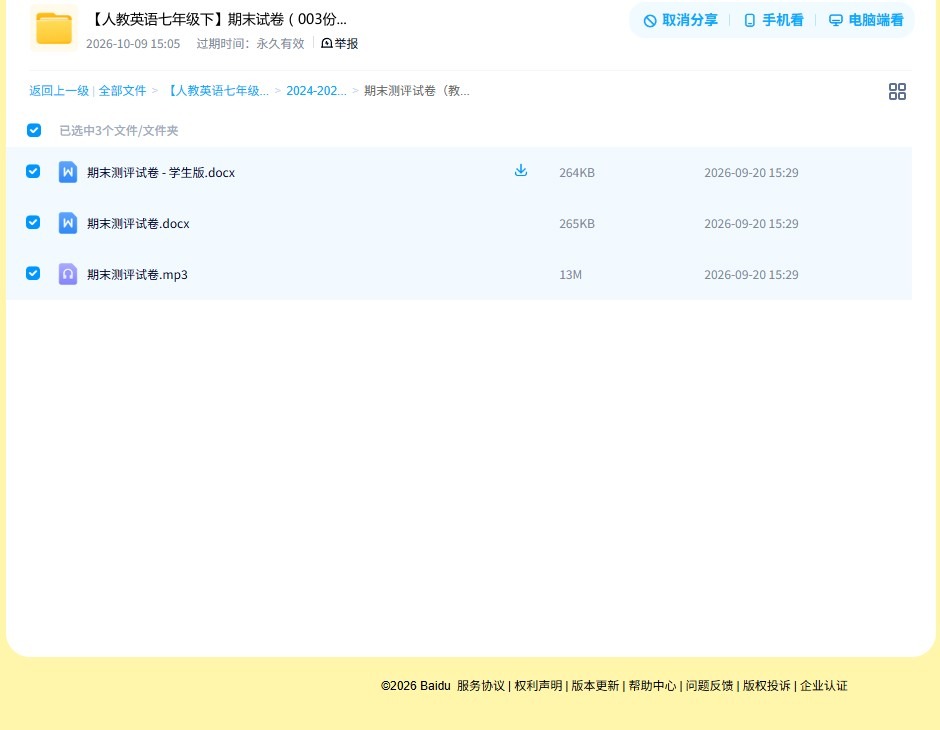940x730 pixels.
Task: Navigate to 全部文件 in breadcrumb
Action: coord(122,91)
